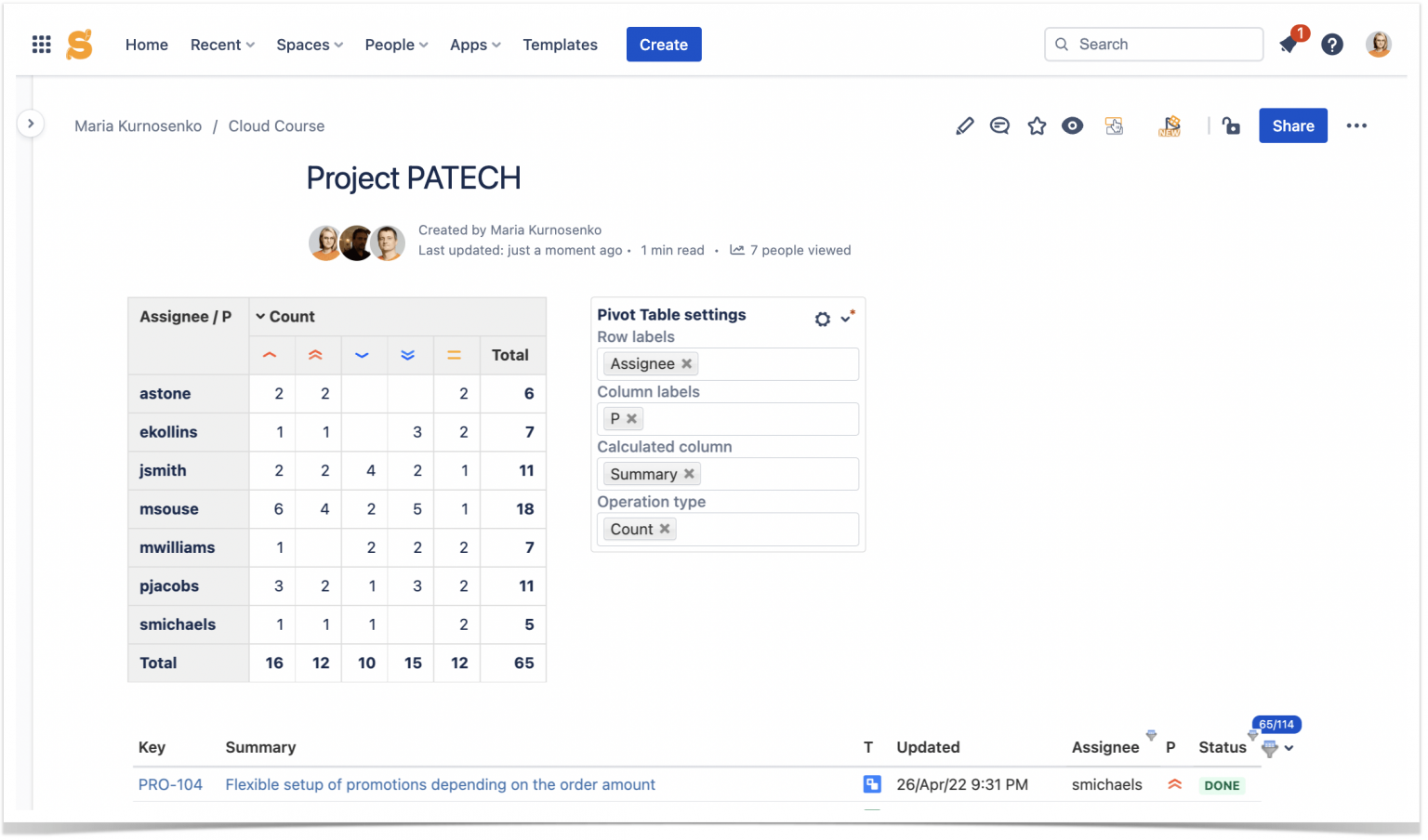Open pivot table settings via the gear icon
Image resolution: width=1428 pixels, height=840 pixels.
(822, 318)
